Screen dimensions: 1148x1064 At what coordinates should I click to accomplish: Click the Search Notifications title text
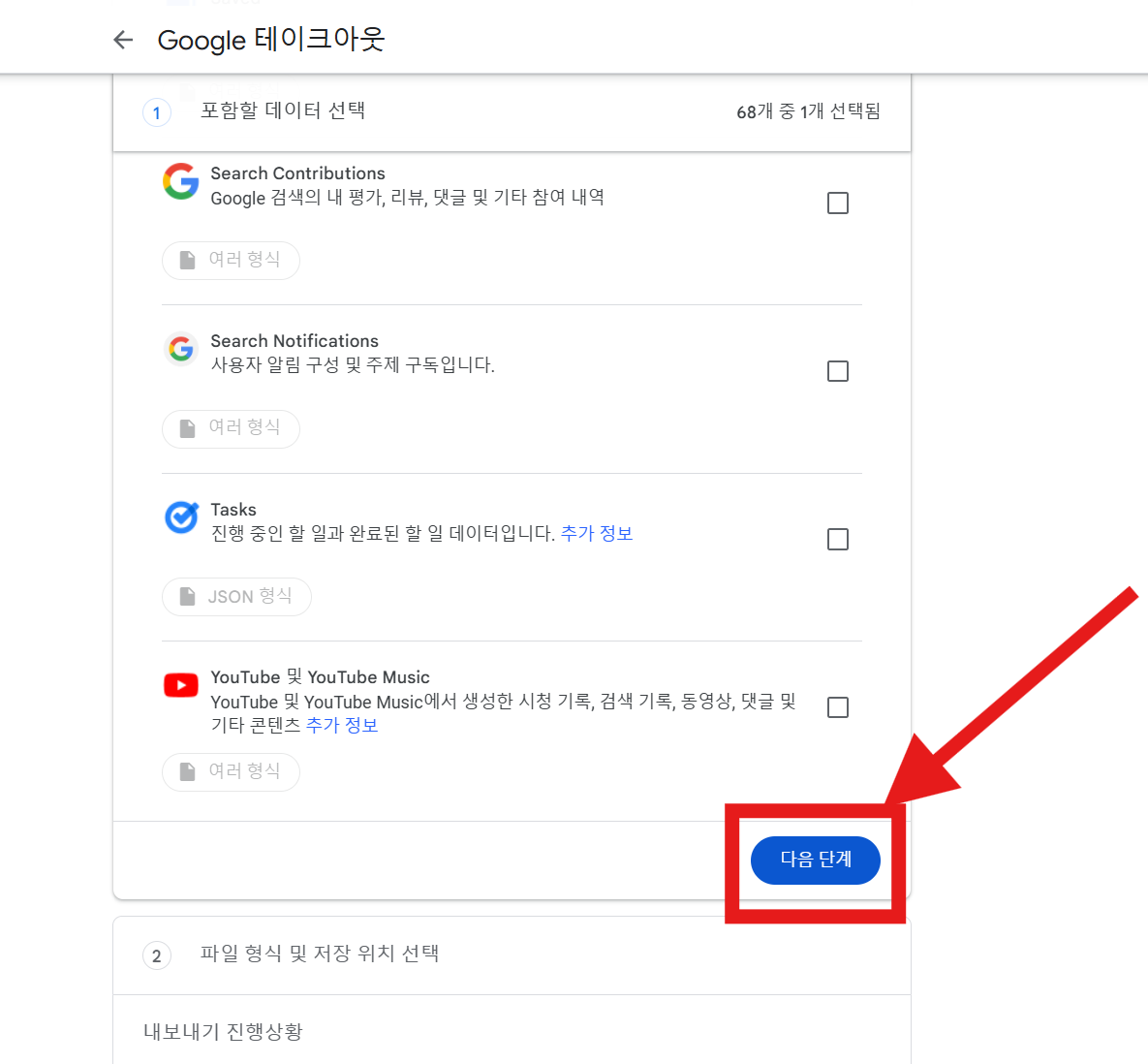pos(295,340)
